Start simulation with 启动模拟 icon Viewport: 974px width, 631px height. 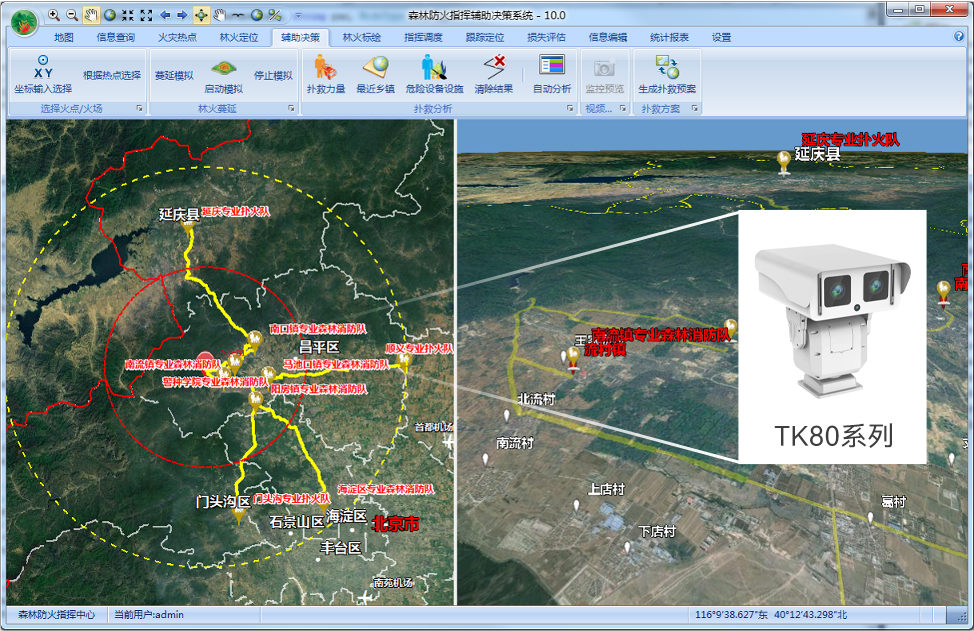(x=223, y=75)
